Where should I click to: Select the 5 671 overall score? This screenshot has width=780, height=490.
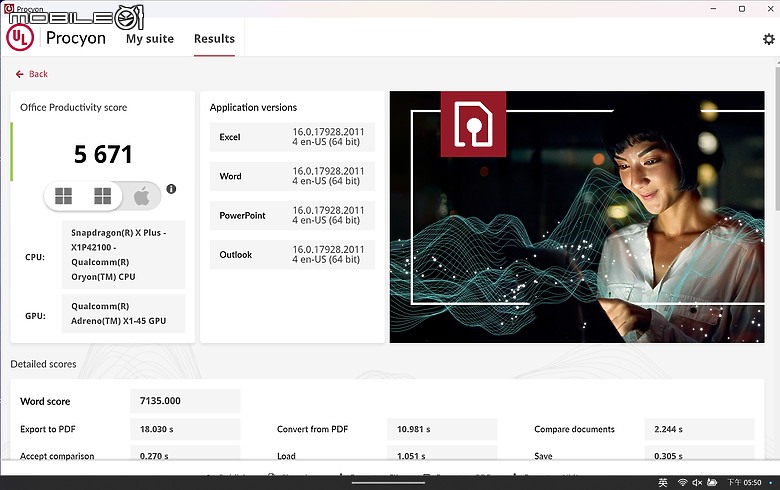pyautogui.click(x=103, y=154)
